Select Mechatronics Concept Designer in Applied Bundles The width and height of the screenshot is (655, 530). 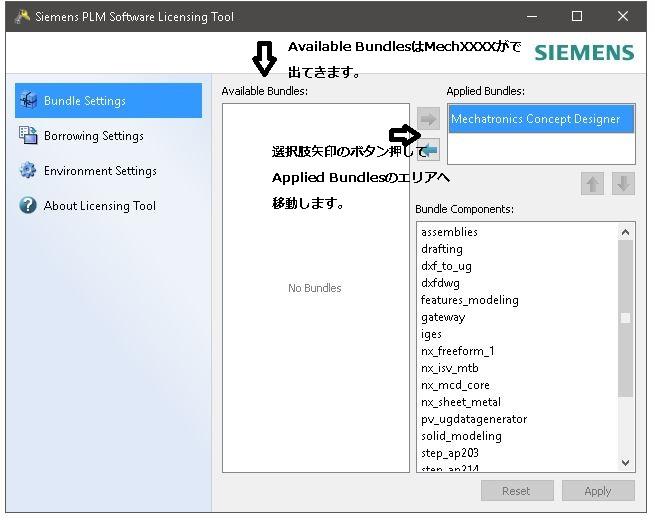[x=541, y=119]
